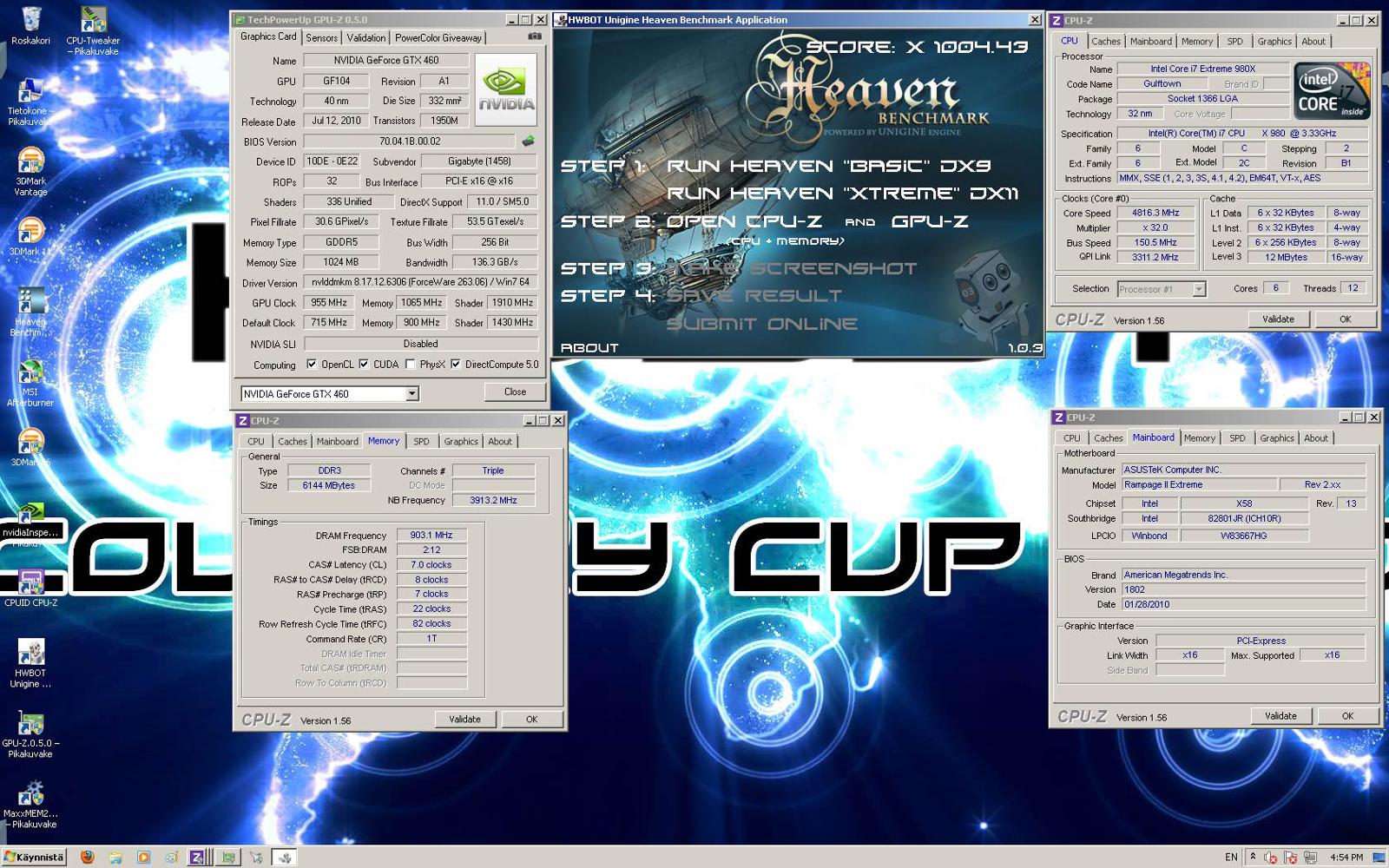This screenshot has height=868, width=1389.
Task: Activate the CPU-Z taskbar button
Action: coord(198,857)
